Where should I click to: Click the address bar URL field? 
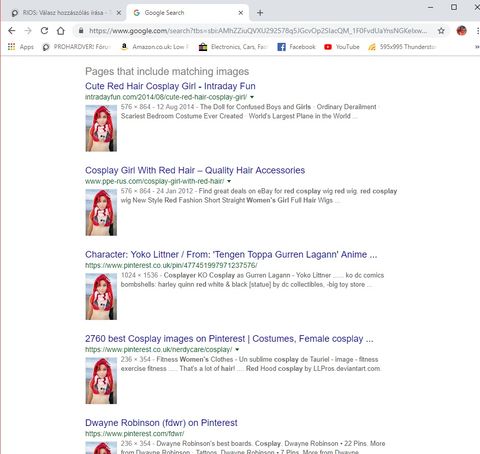[x=258, y=31]
